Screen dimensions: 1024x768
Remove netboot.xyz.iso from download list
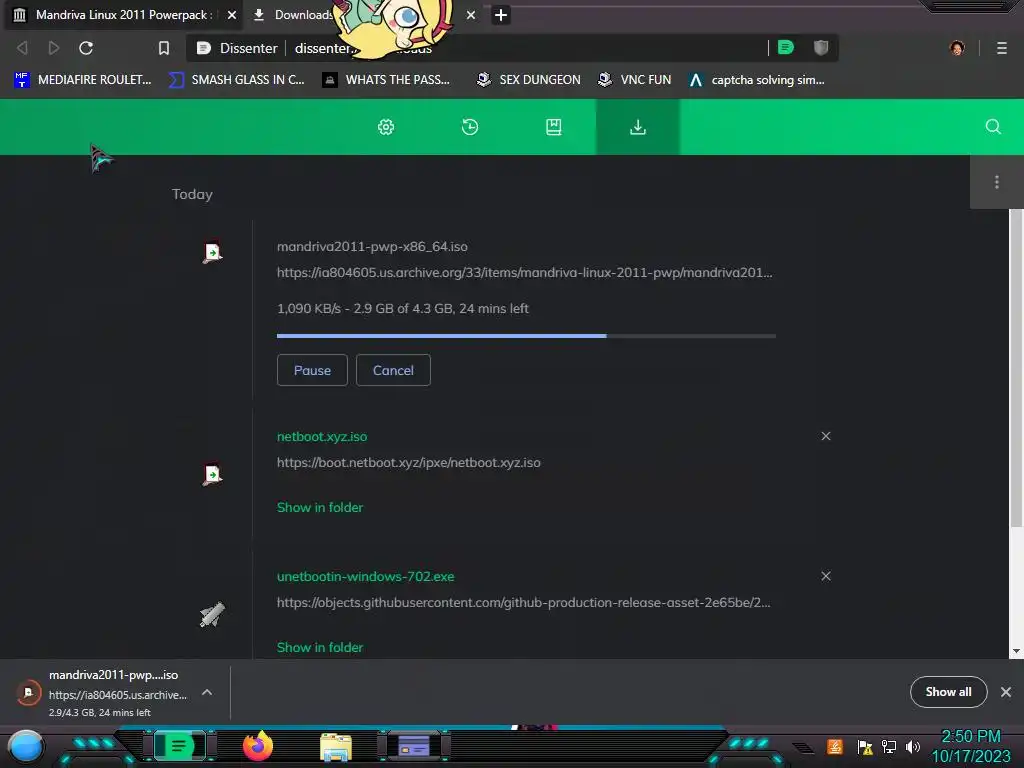pyautogui.click(x=826, y=436)
